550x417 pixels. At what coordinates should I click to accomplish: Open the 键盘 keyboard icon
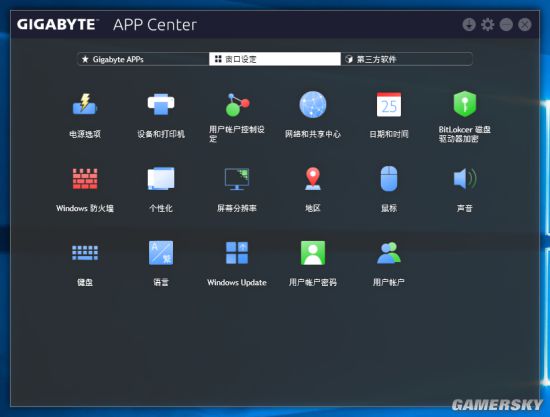(x=85, y=253)
